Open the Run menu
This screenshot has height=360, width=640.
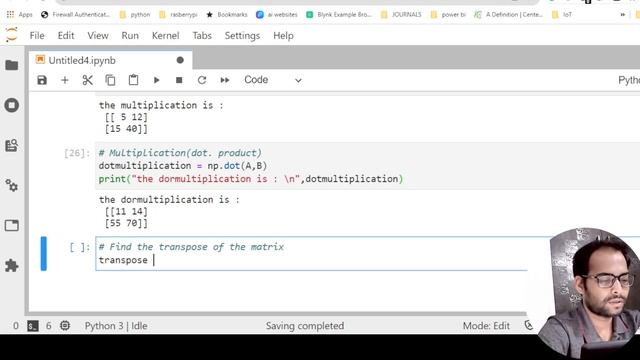pos(130,36)
